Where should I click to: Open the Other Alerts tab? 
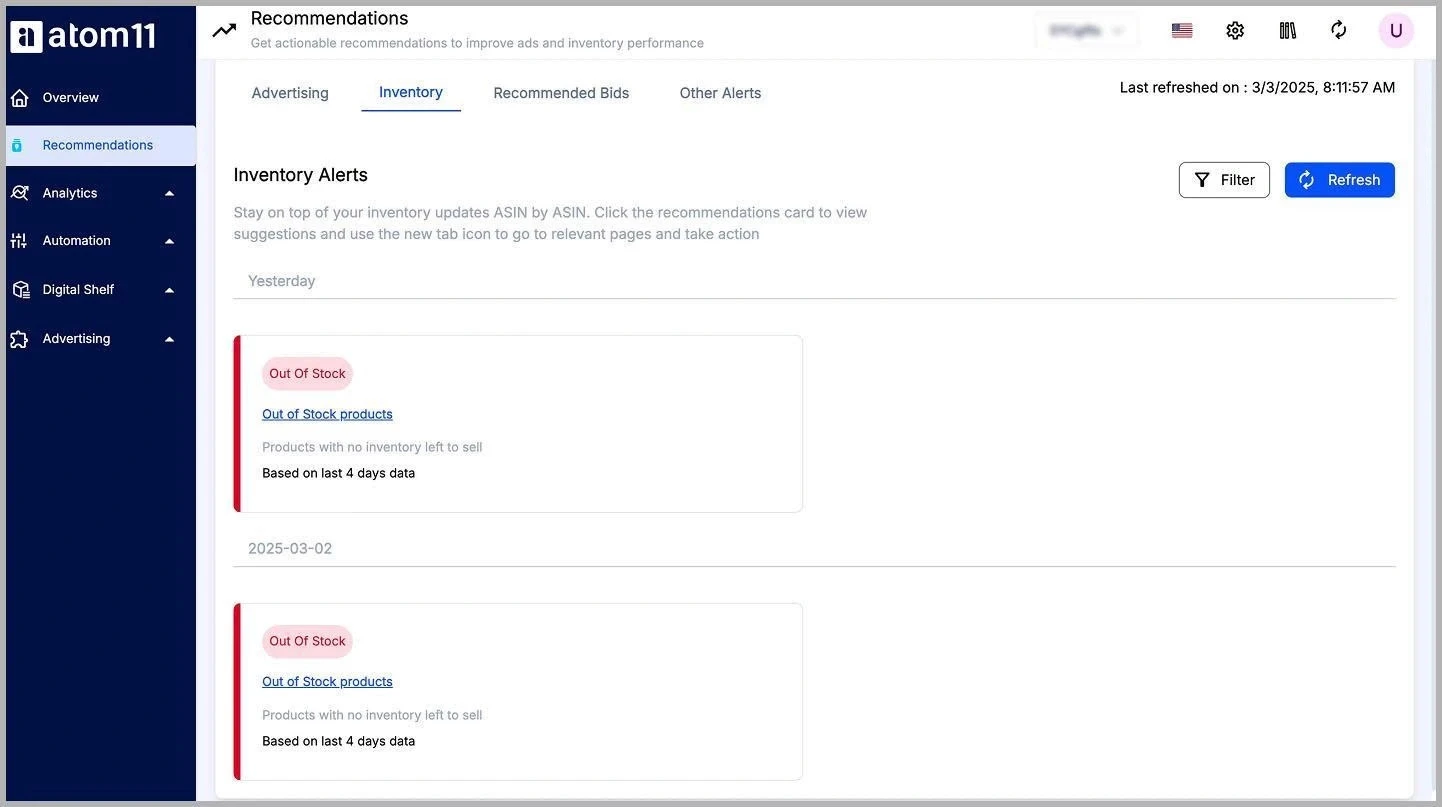[x=719, y=92]
